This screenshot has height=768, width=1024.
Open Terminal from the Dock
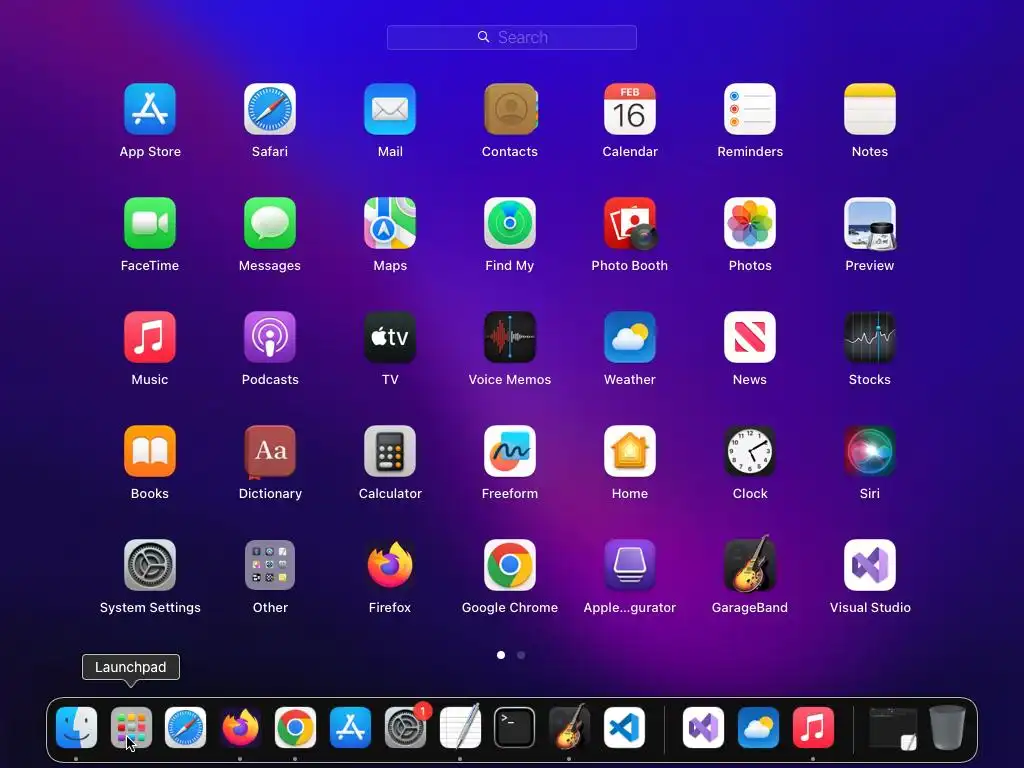coord(515,728)
